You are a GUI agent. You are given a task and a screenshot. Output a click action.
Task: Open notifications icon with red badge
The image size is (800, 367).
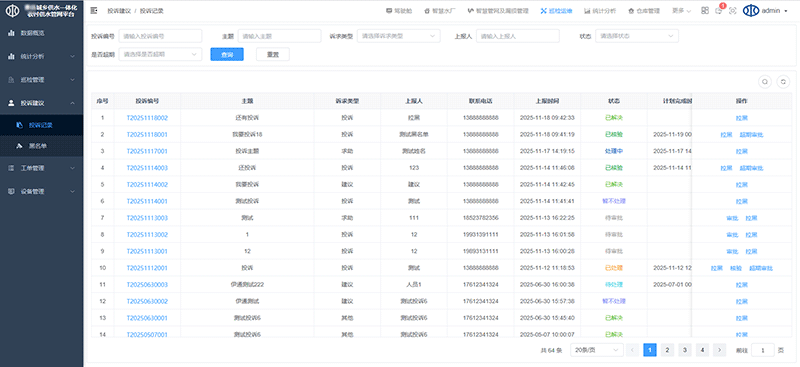coord(719,11)
